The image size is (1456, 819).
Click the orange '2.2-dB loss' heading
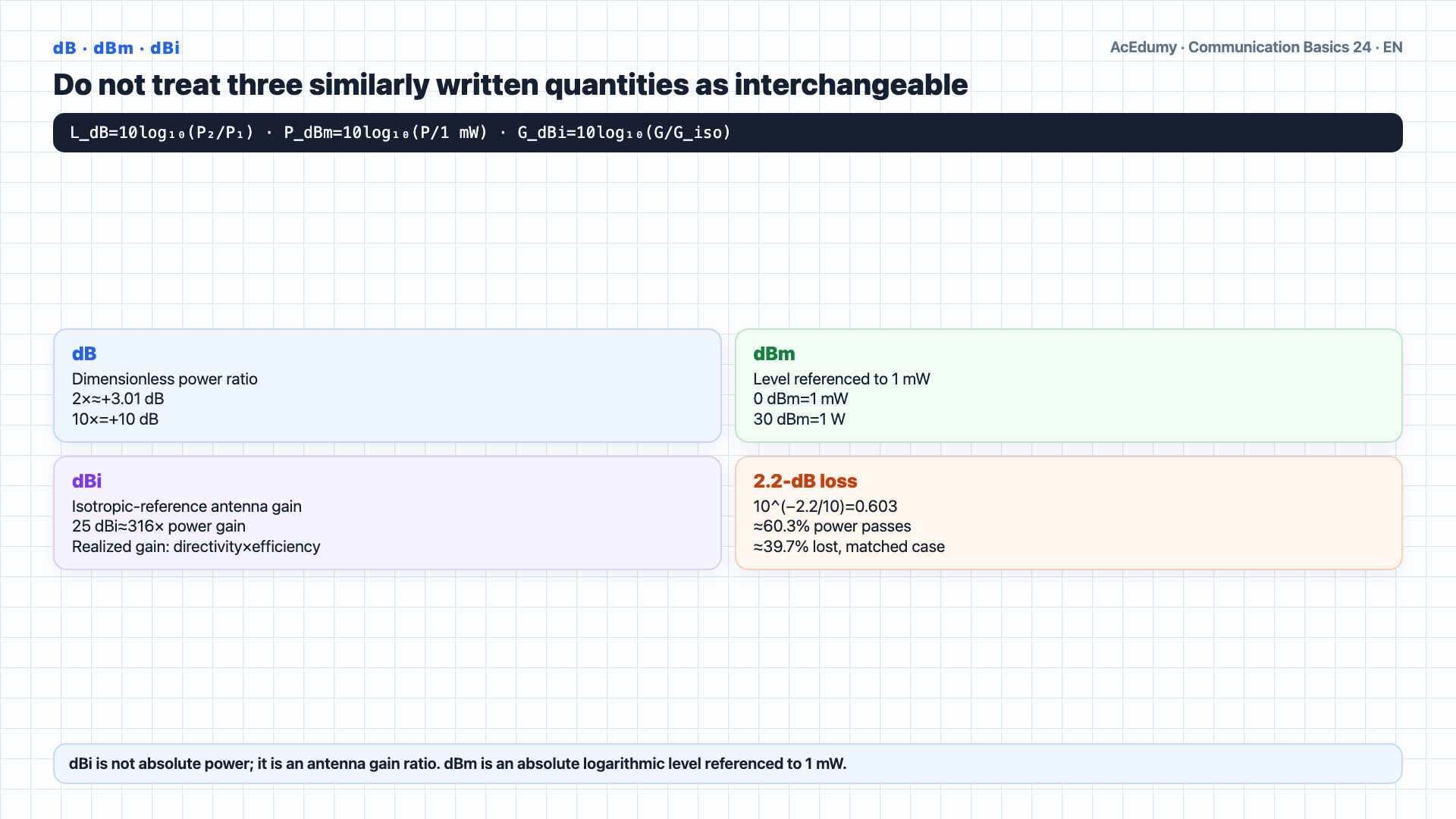pos(805,482)
